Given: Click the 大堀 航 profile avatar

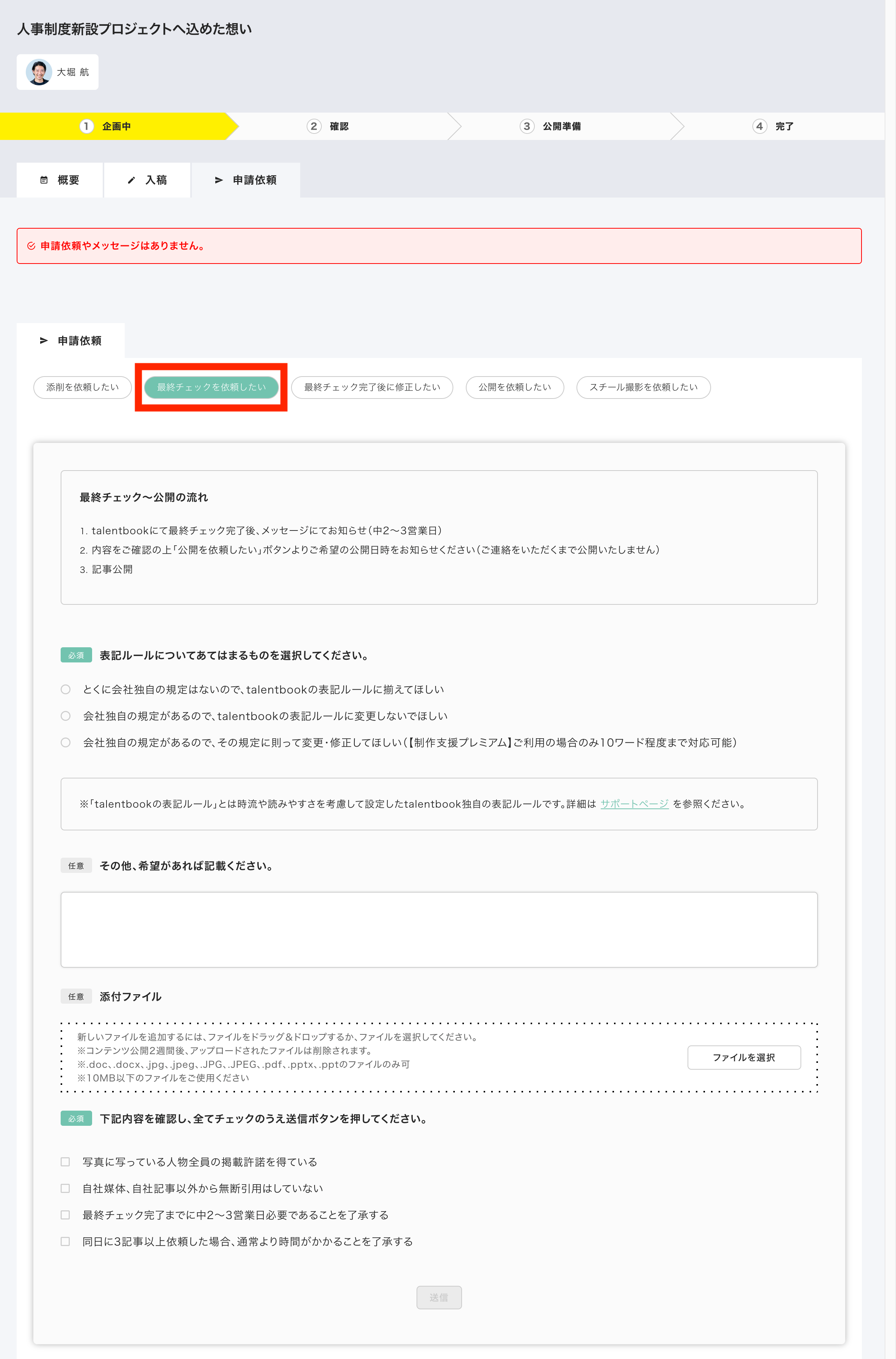Looking at the screenshot, I should [39, 72].
